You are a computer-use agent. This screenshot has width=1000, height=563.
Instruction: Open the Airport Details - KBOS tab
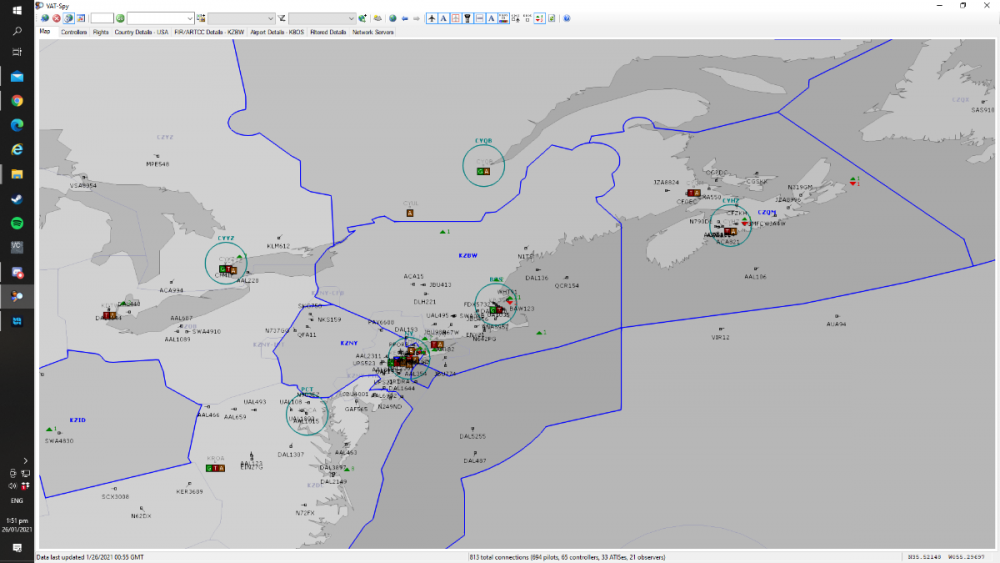click(277, 32)
